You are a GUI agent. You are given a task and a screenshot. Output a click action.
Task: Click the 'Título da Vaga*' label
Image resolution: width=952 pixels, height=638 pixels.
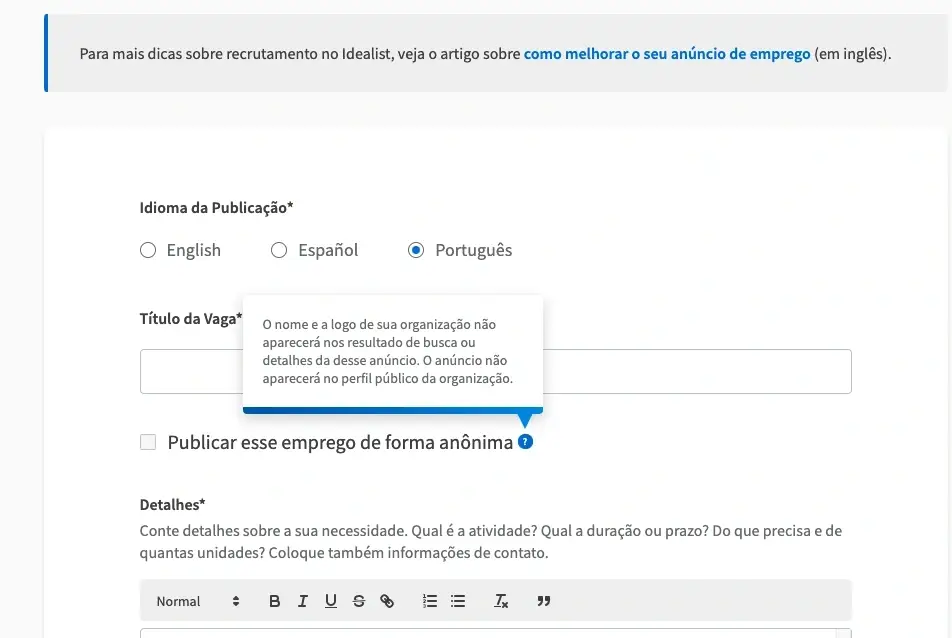(191, 319)
